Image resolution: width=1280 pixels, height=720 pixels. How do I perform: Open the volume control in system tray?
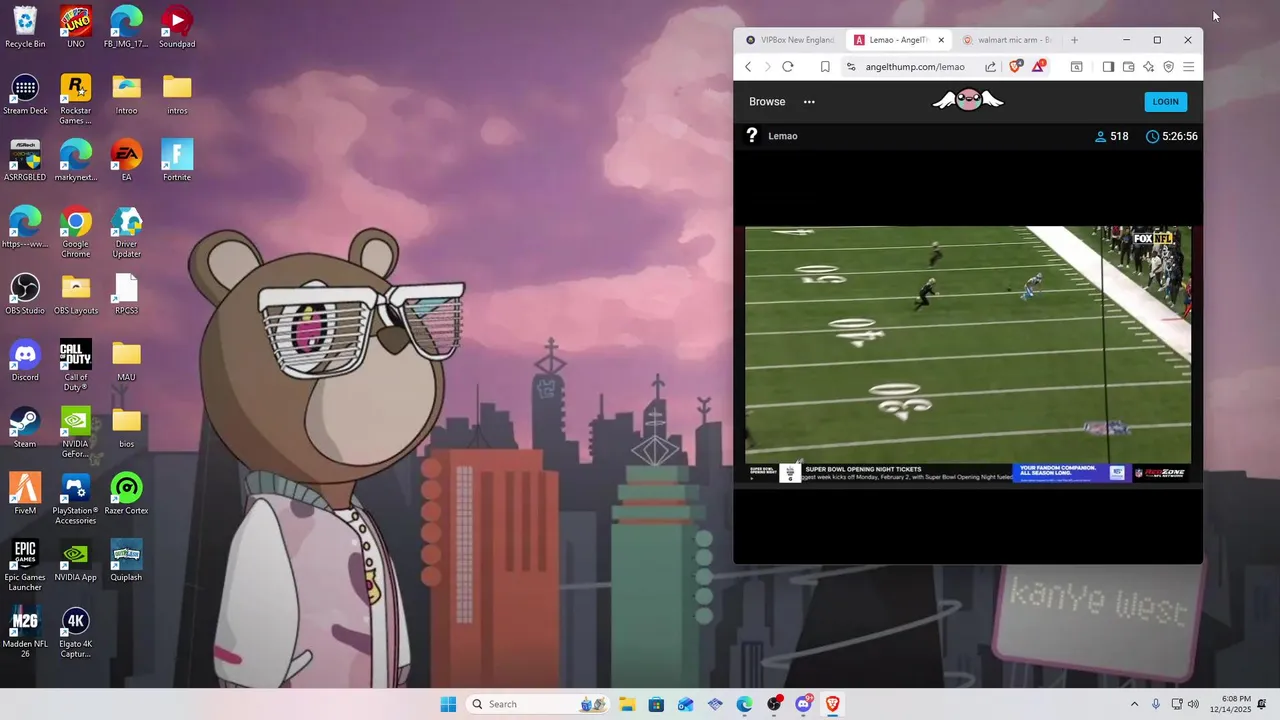point(1193,704)
